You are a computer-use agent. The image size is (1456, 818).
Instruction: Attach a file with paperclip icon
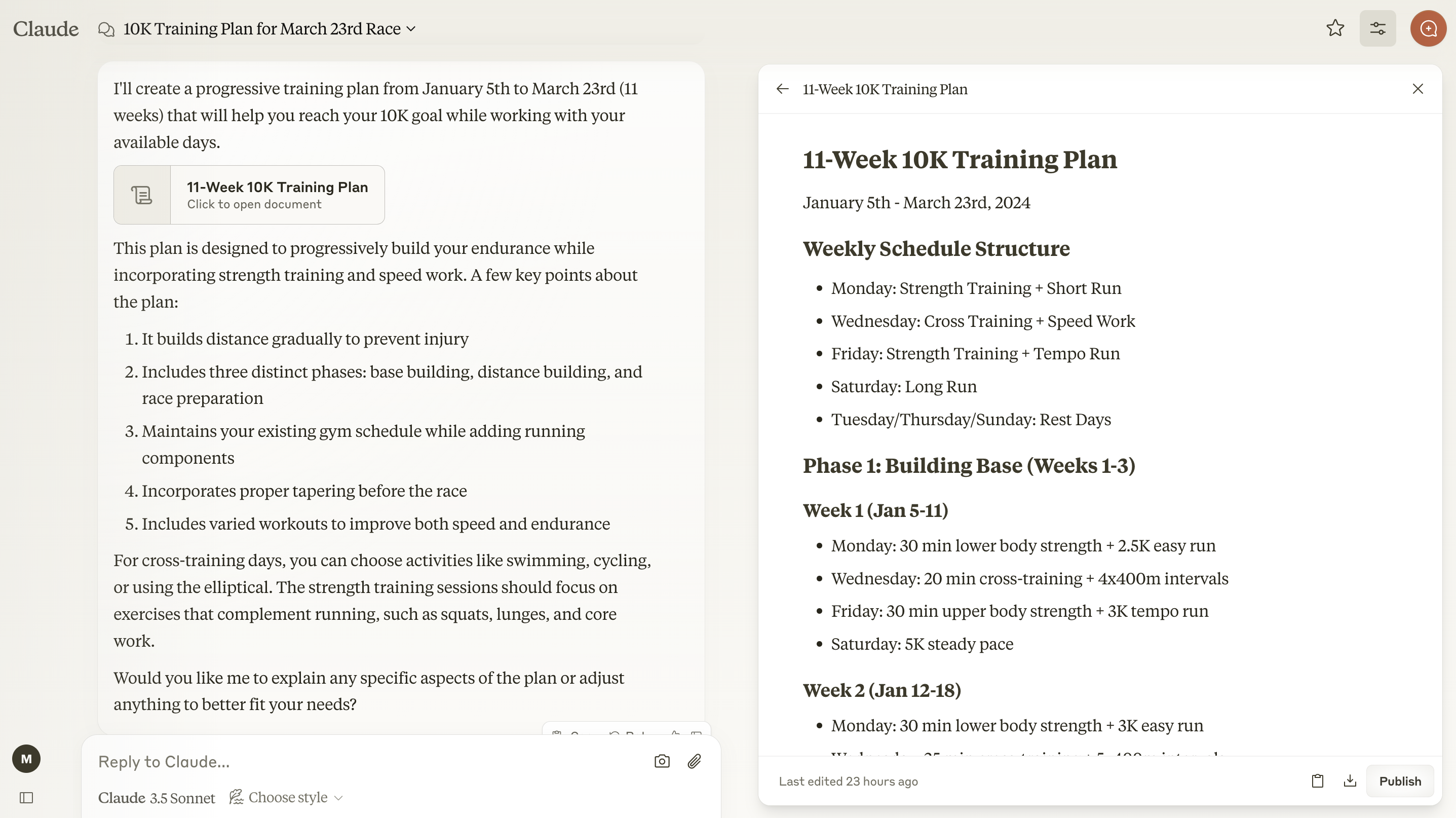(x=695, y=761)
